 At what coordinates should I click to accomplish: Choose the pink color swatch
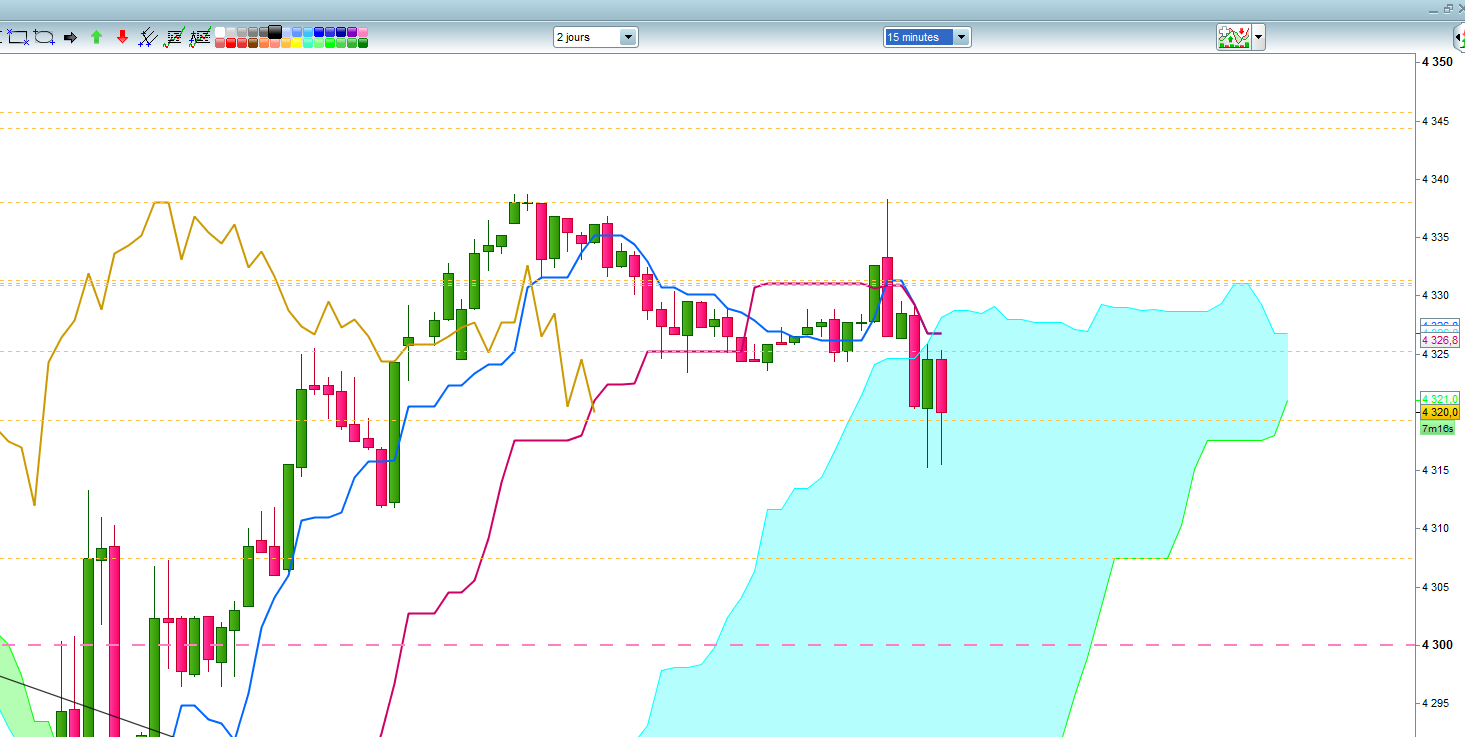pos(362,32)
